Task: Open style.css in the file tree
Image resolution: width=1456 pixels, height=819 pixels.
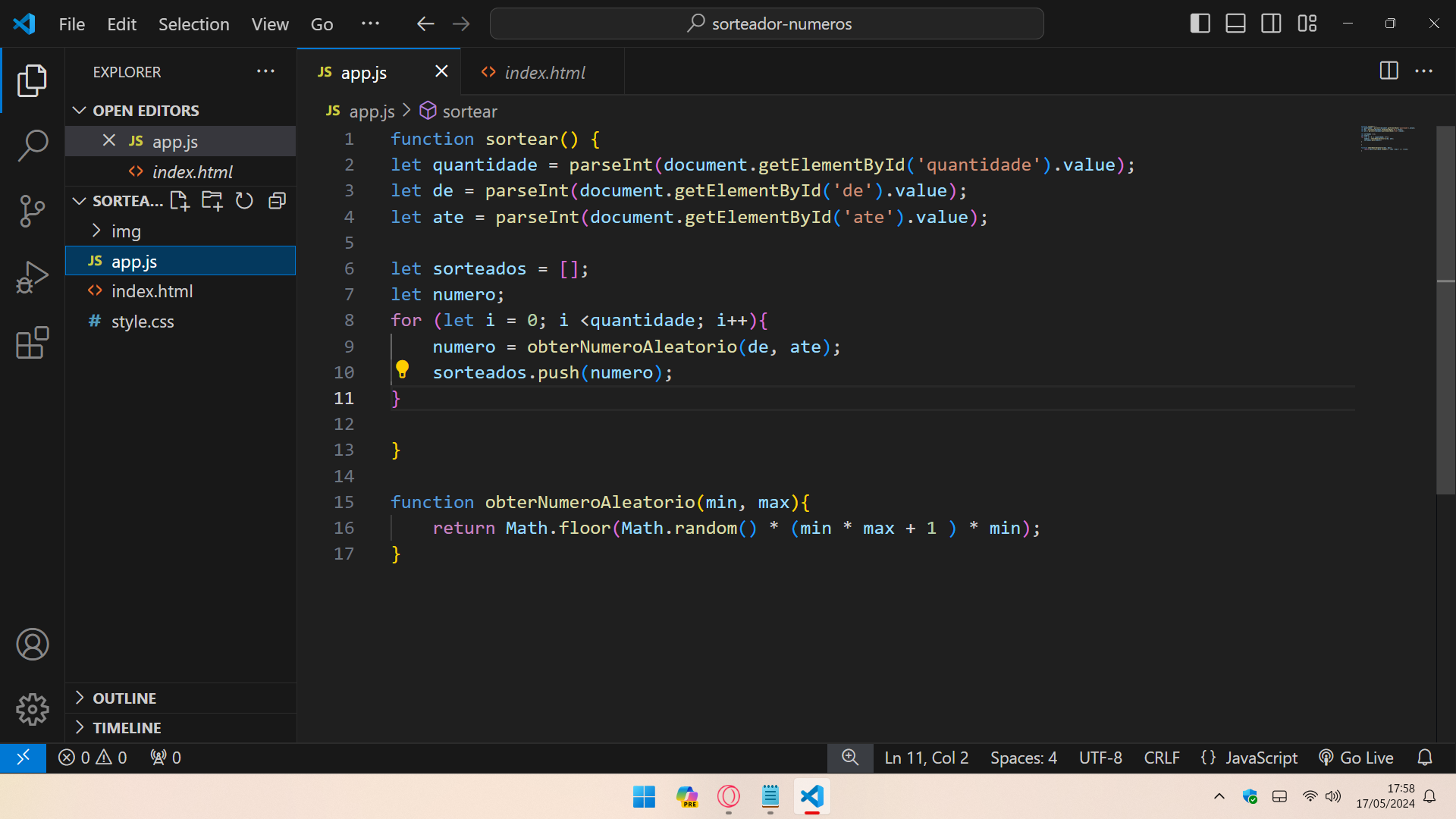Action: click(x=180, y=322)
